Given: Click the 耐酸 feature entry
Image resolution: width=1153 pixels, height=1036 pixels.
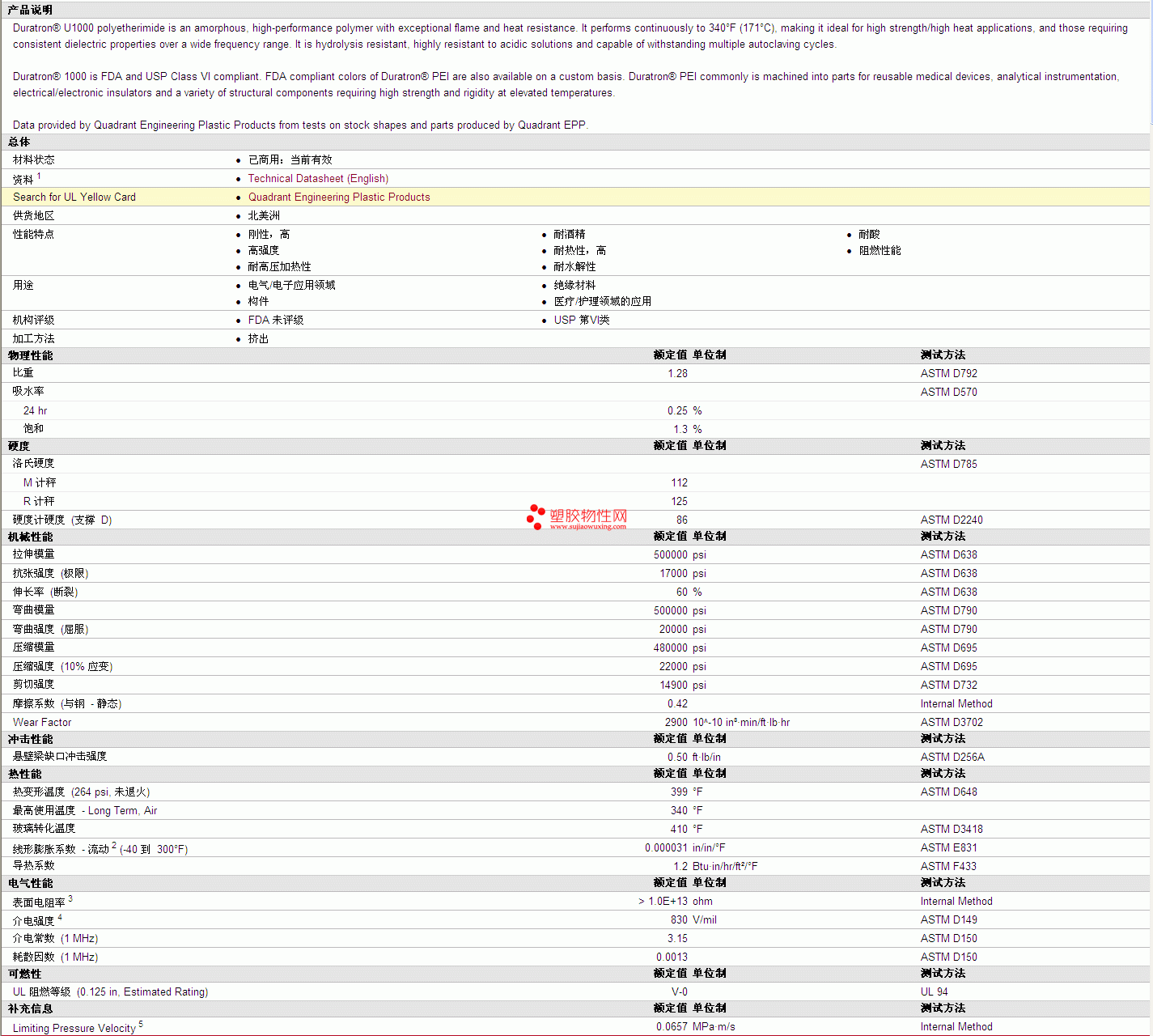Looking at the screenshot, I should pyautogui.click(x=869, y=235).
